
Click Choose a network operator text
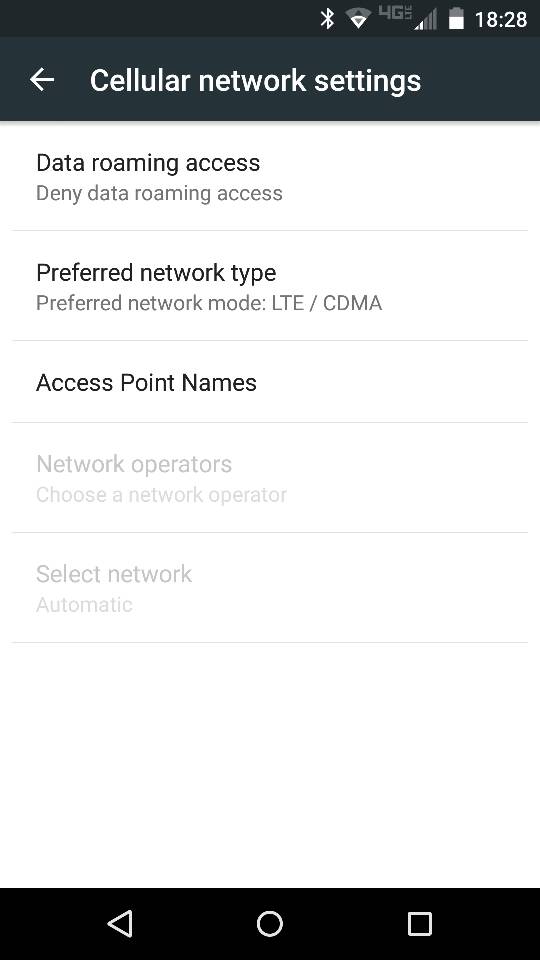[161, 495]
